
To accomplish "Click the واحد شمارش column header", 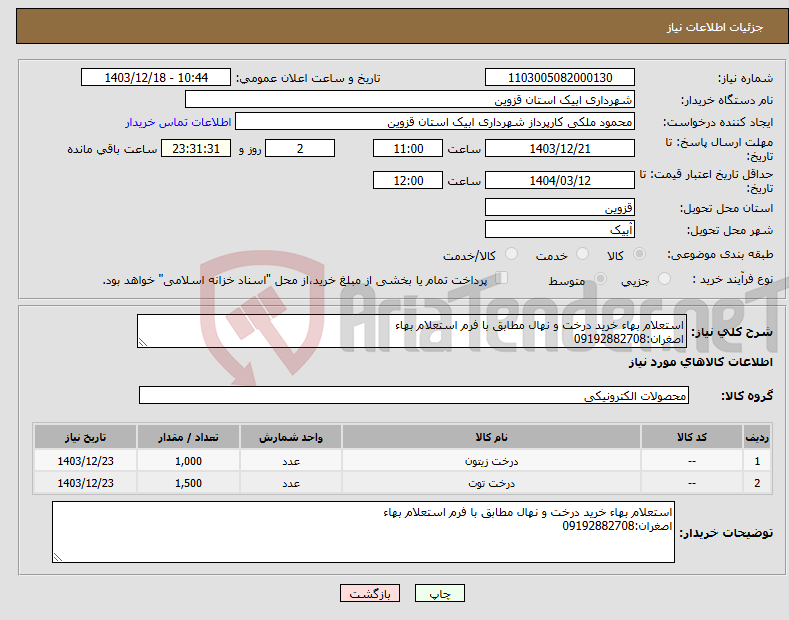I will click(x=291, y=437).
